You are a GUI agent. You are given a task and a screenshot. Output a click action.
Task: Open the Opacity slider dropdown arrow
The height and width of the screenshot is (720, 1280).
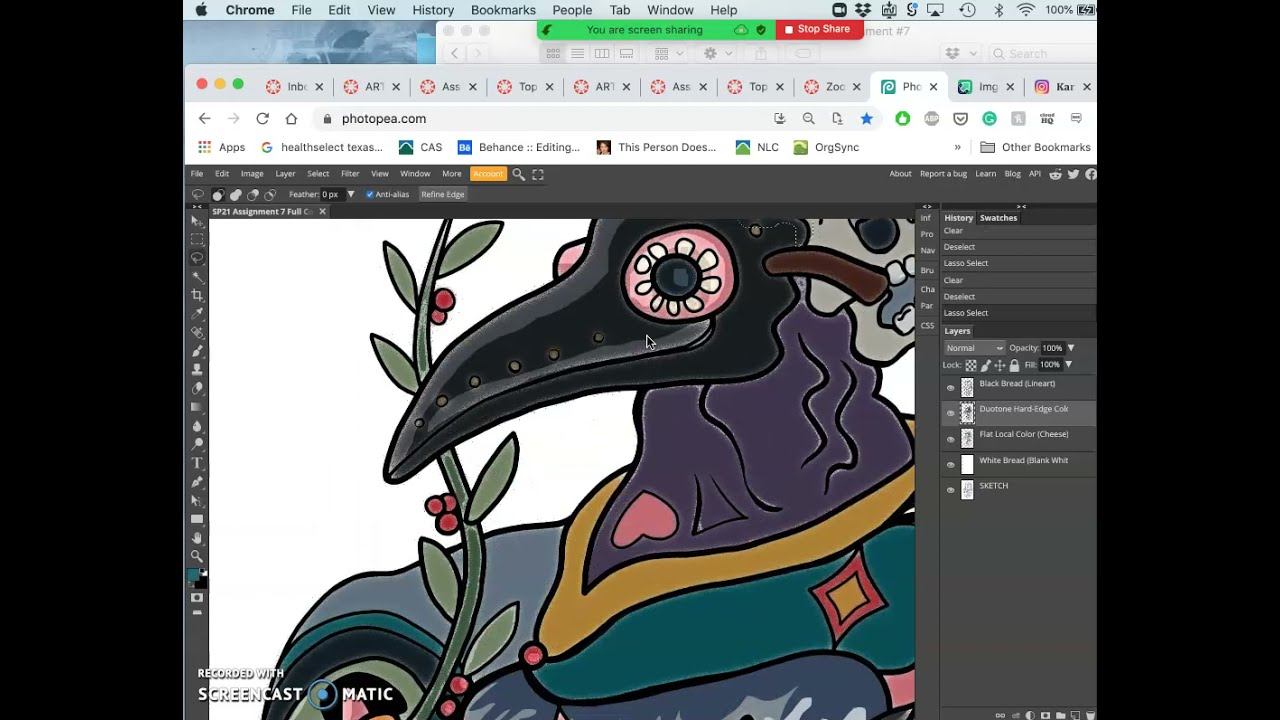click(1071, 348)
